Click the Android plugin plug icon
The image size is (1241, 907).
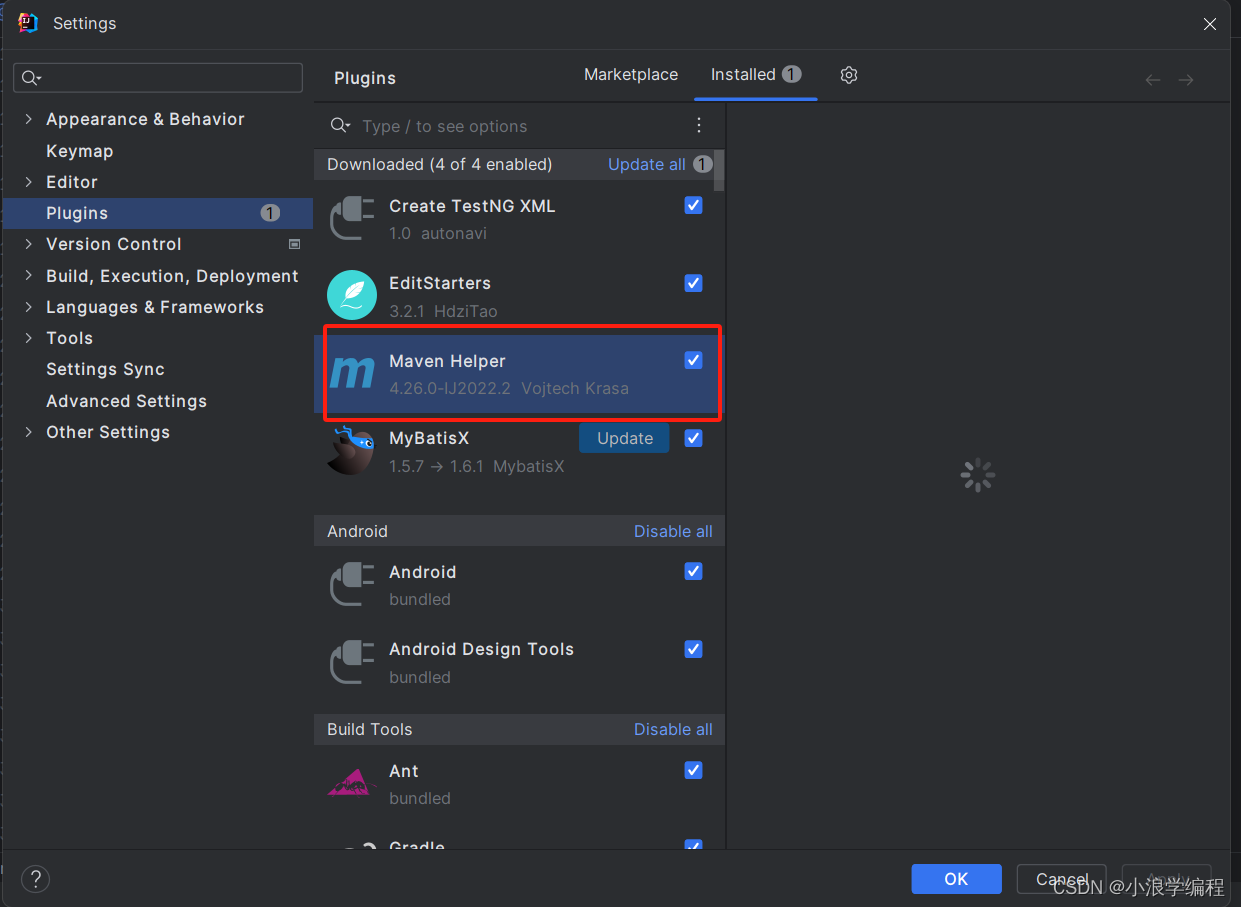pyautogui.click(x=352, y=584)
